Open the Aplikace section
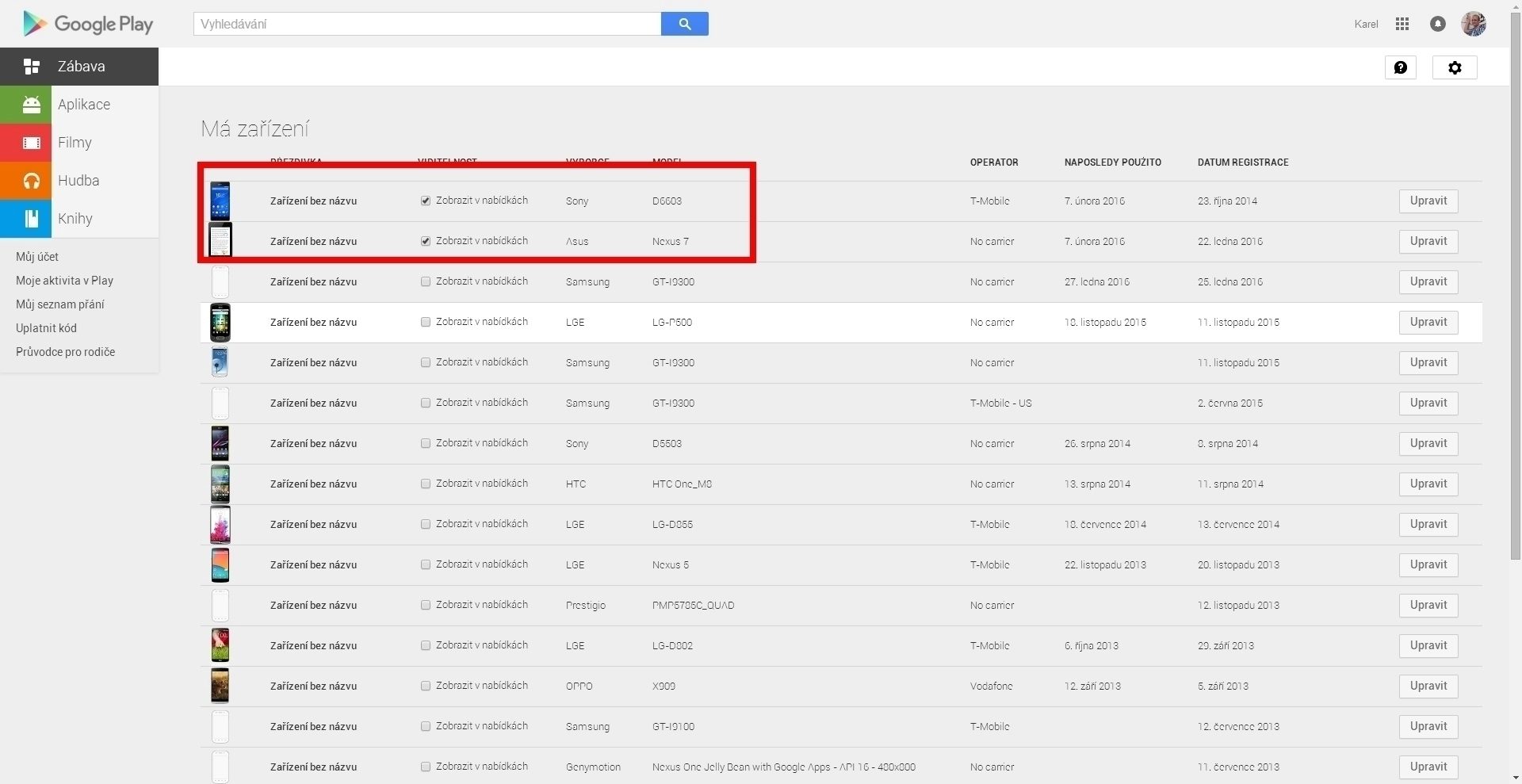Screen dimensions: 1522x784 tap(79, 105)
